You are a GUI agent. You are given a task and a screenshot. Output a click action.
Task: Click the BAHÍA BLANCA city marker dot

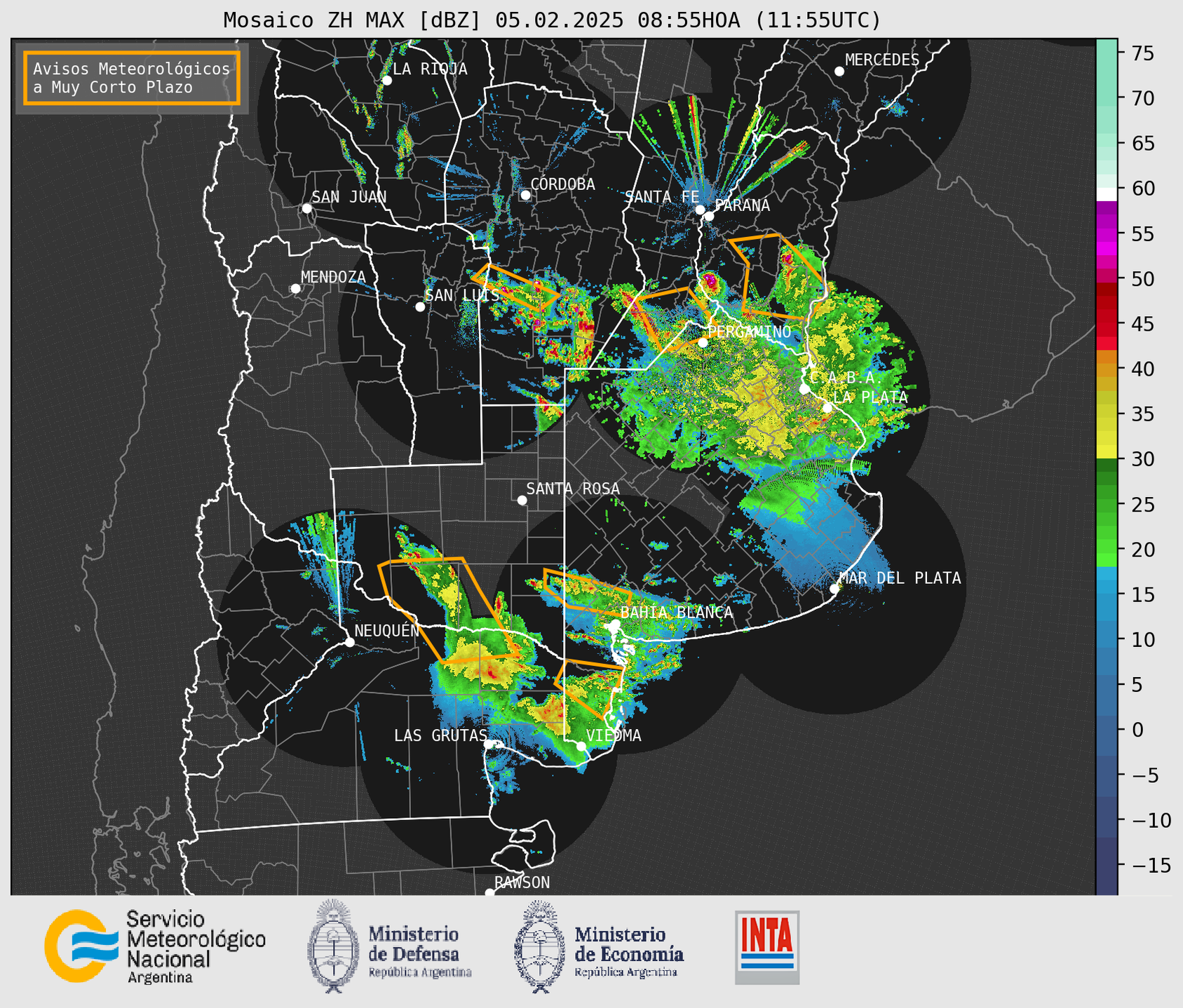pos(615,624)
